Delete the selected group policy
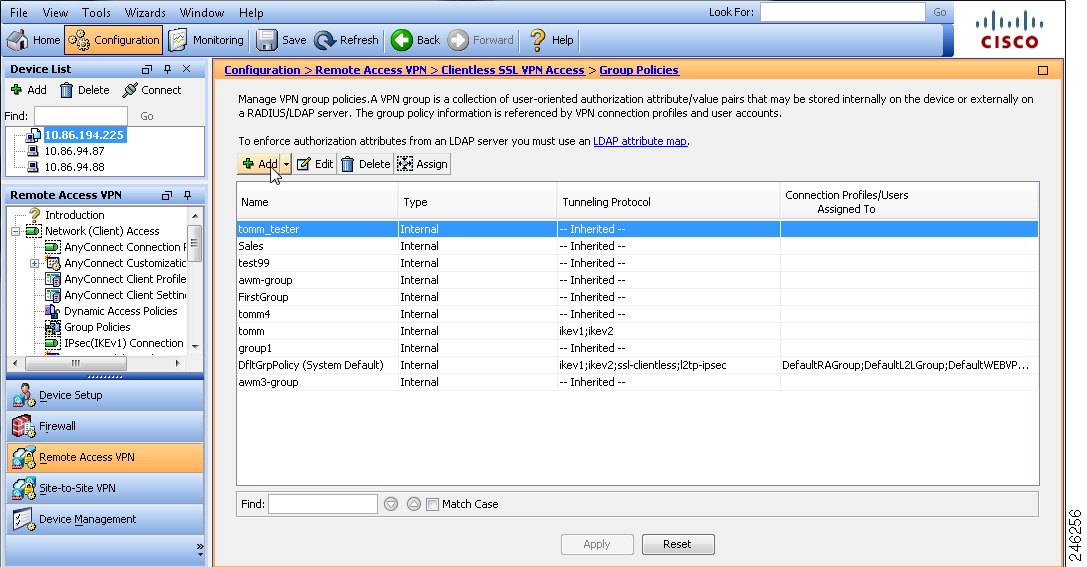The image size is (1087, 567). coord(365,164)
